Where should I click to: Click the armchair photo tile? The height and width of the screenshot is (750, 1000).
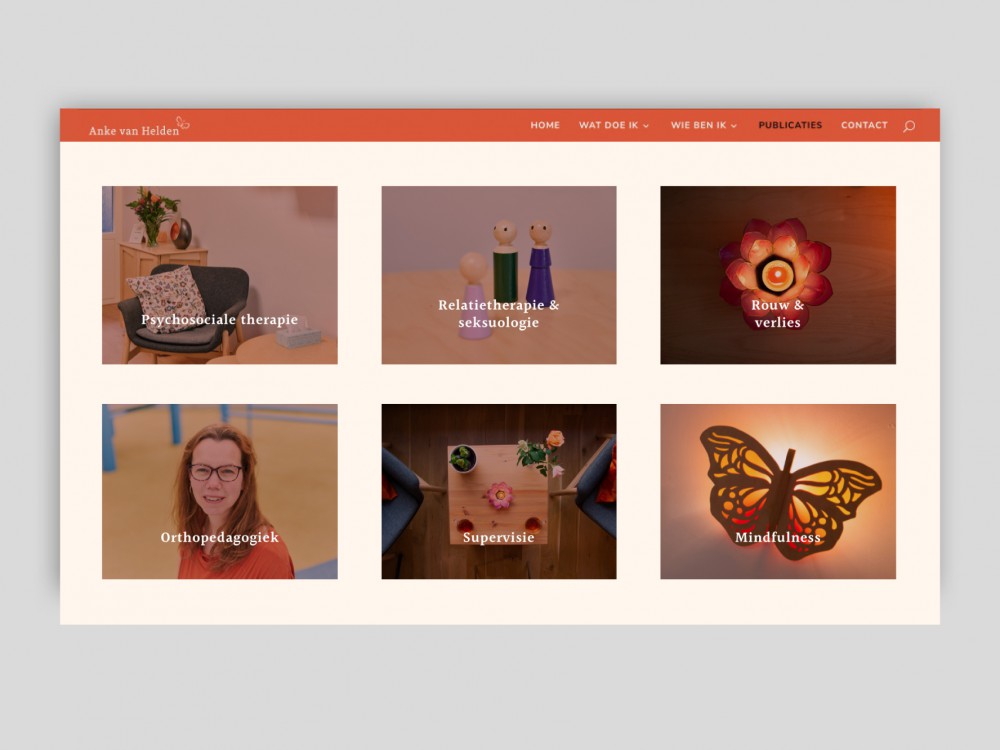pyautogui.click(x=219, y=275)
